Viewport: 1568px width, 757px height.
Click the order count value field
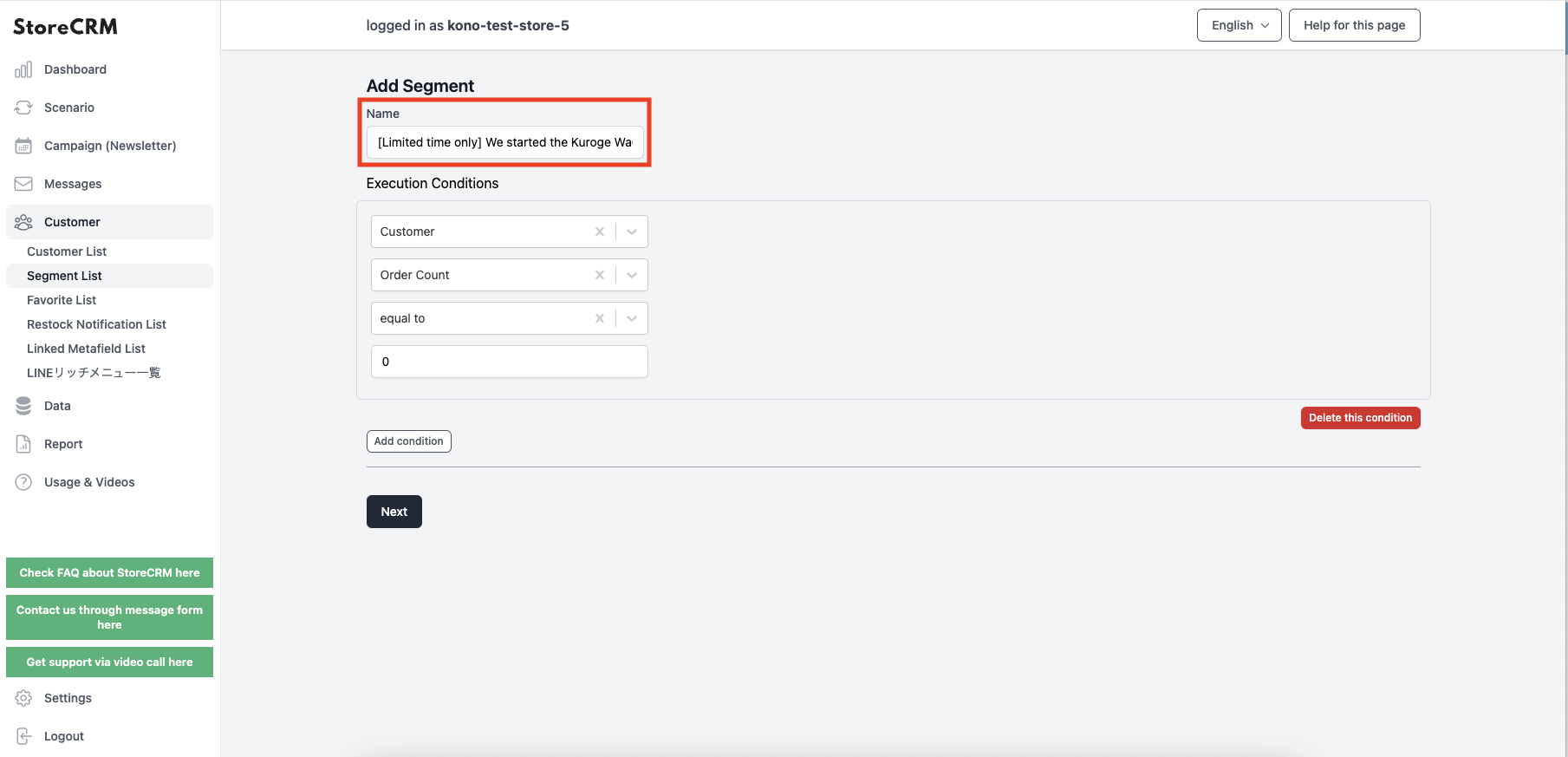click(x=509, y=362)
